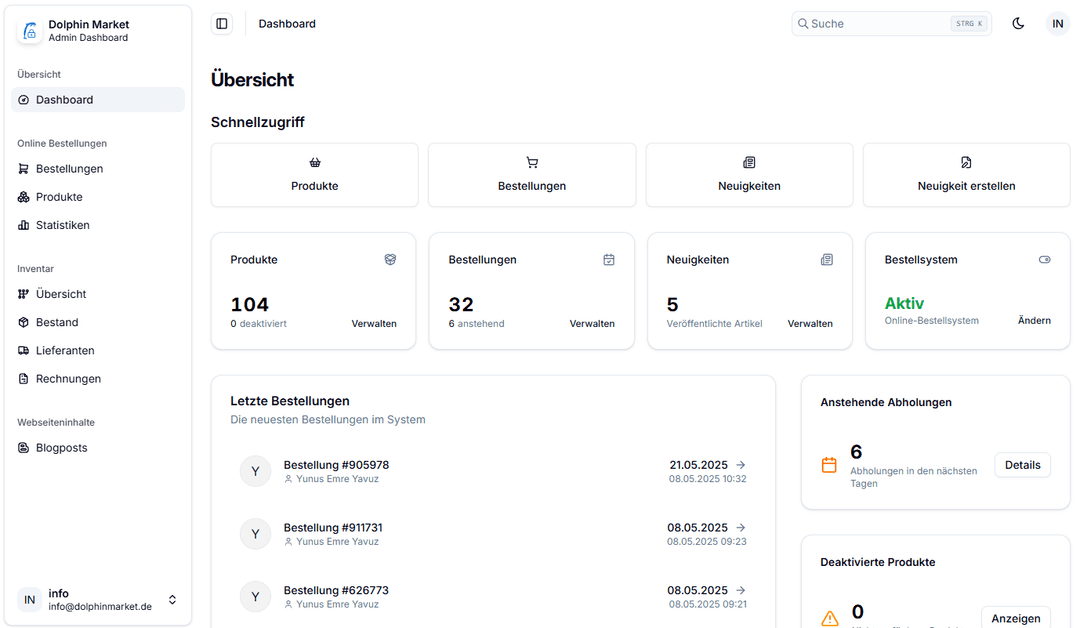Open Lieferanten in the sidebar
Viewport: 1080px width, 628px height.
click(98, 350)
